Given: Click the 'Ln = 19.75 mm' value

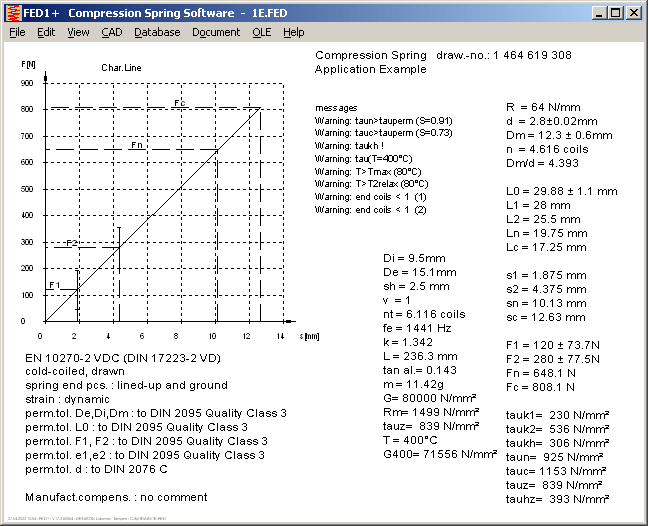Looking at the screenshot, I should point(547,233).
